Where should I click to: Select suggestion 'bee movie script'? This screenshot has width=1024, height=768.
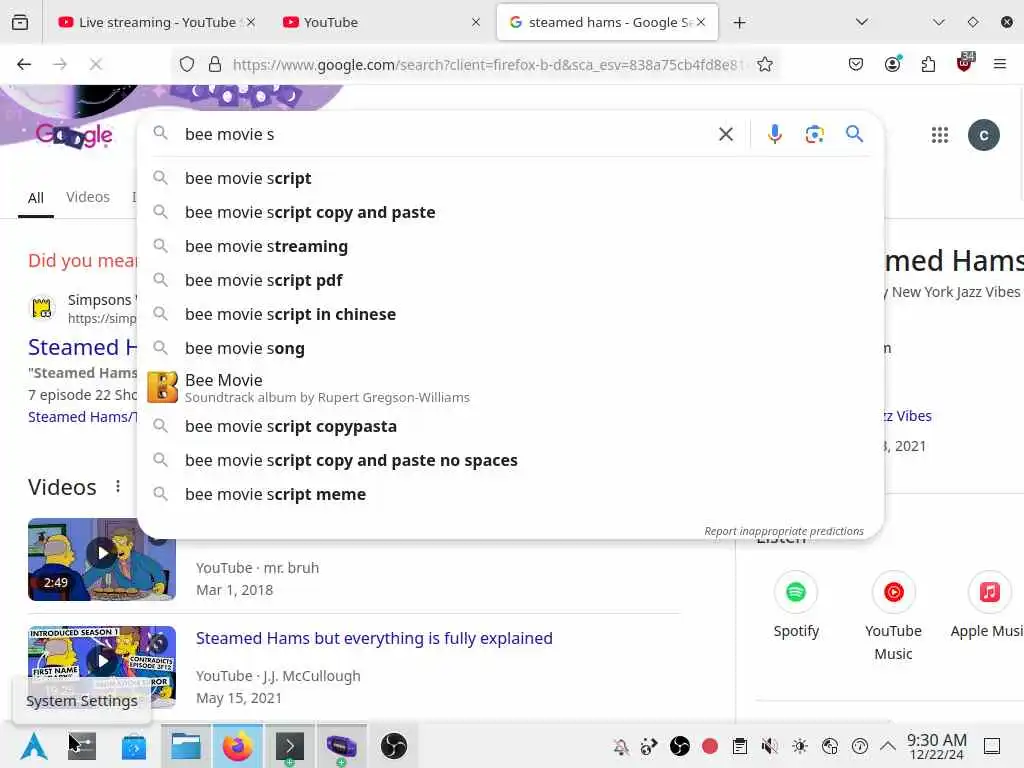click(510, 178)
